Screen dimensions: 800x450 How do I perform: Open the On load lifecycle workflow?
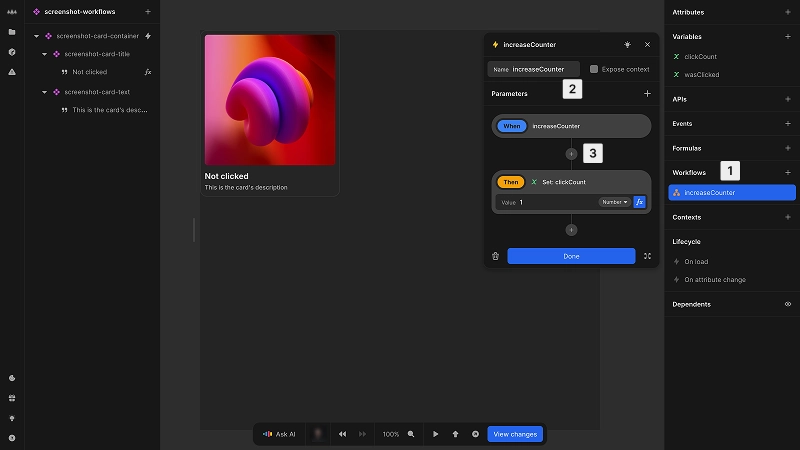[696, 261]
